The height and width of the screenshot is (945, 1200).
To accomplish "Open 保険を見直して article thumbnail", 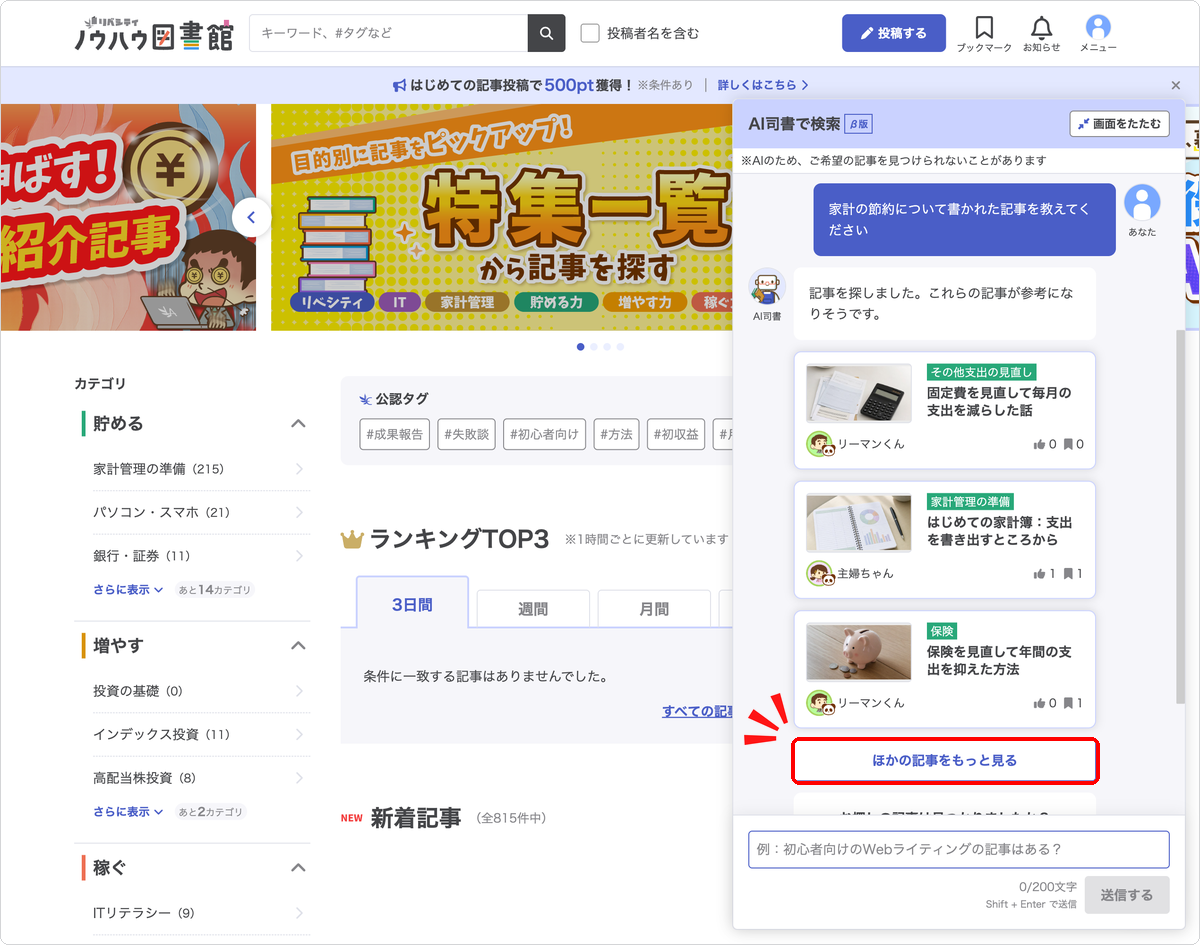I will click(859, 653).
